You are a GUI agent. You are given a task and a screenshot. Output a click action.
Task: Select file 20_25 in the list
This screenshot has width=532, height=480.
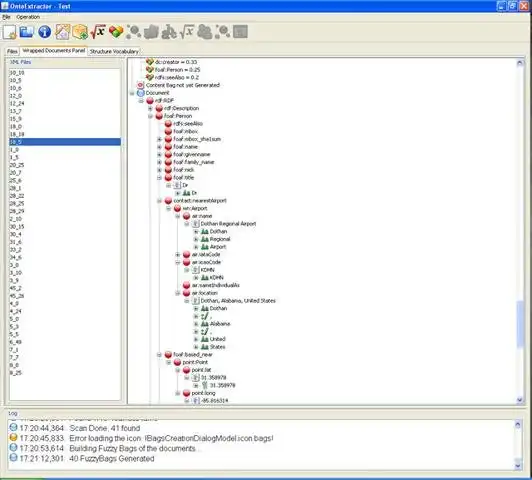[65, 165]
